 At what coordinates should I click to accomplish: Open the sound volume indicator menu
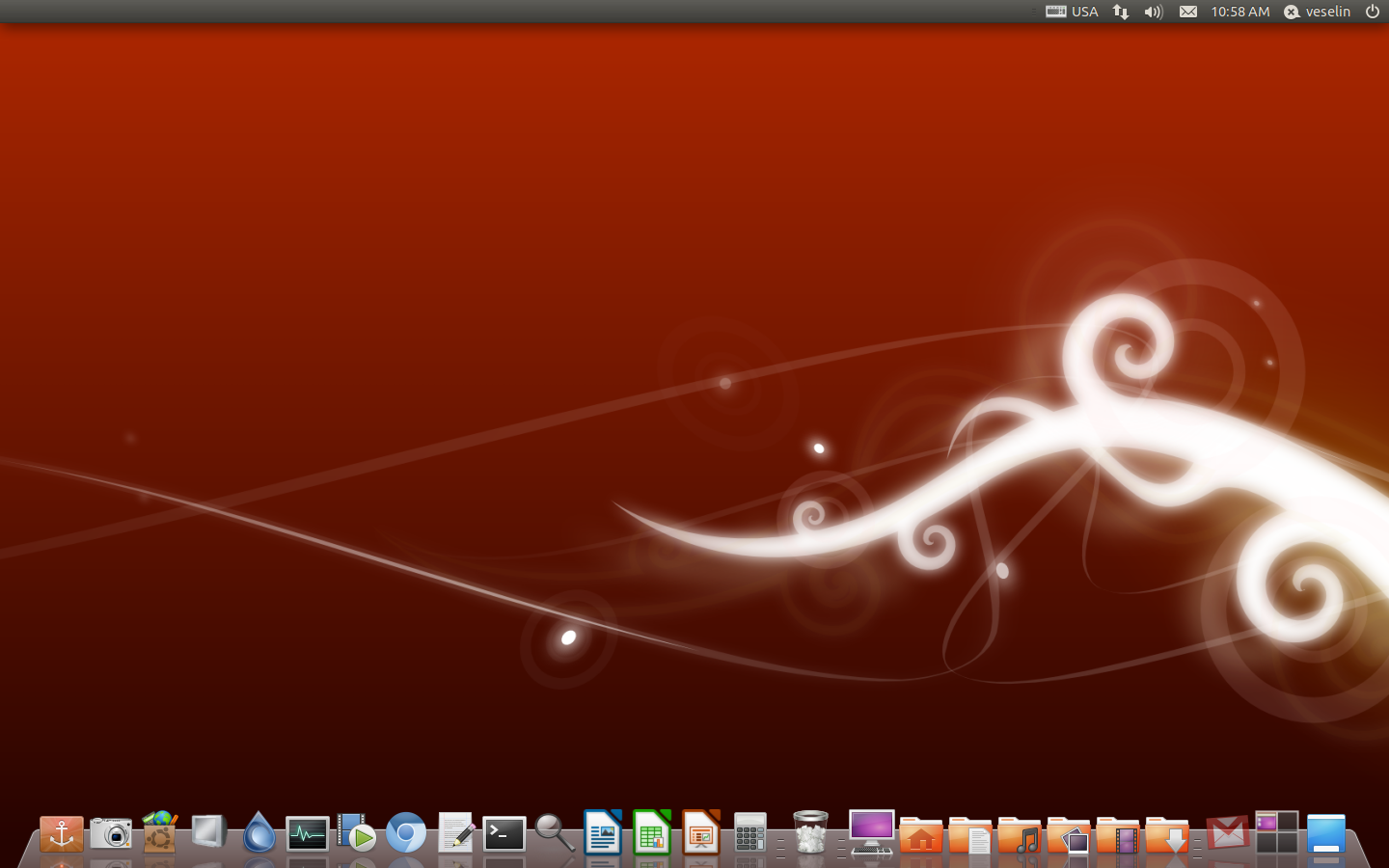[1154, 12]
